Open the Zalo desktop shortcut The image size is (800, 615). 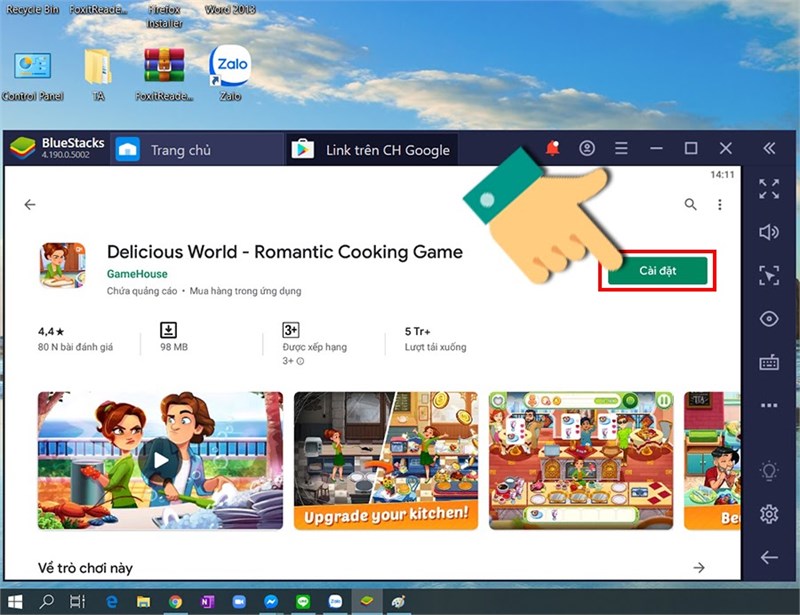pos(231,68)
